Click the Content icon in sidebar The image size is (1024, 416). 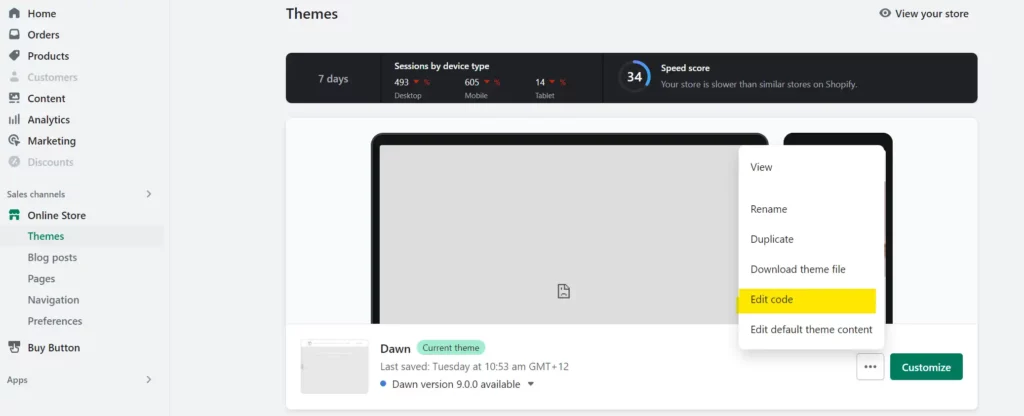[14, 99]
